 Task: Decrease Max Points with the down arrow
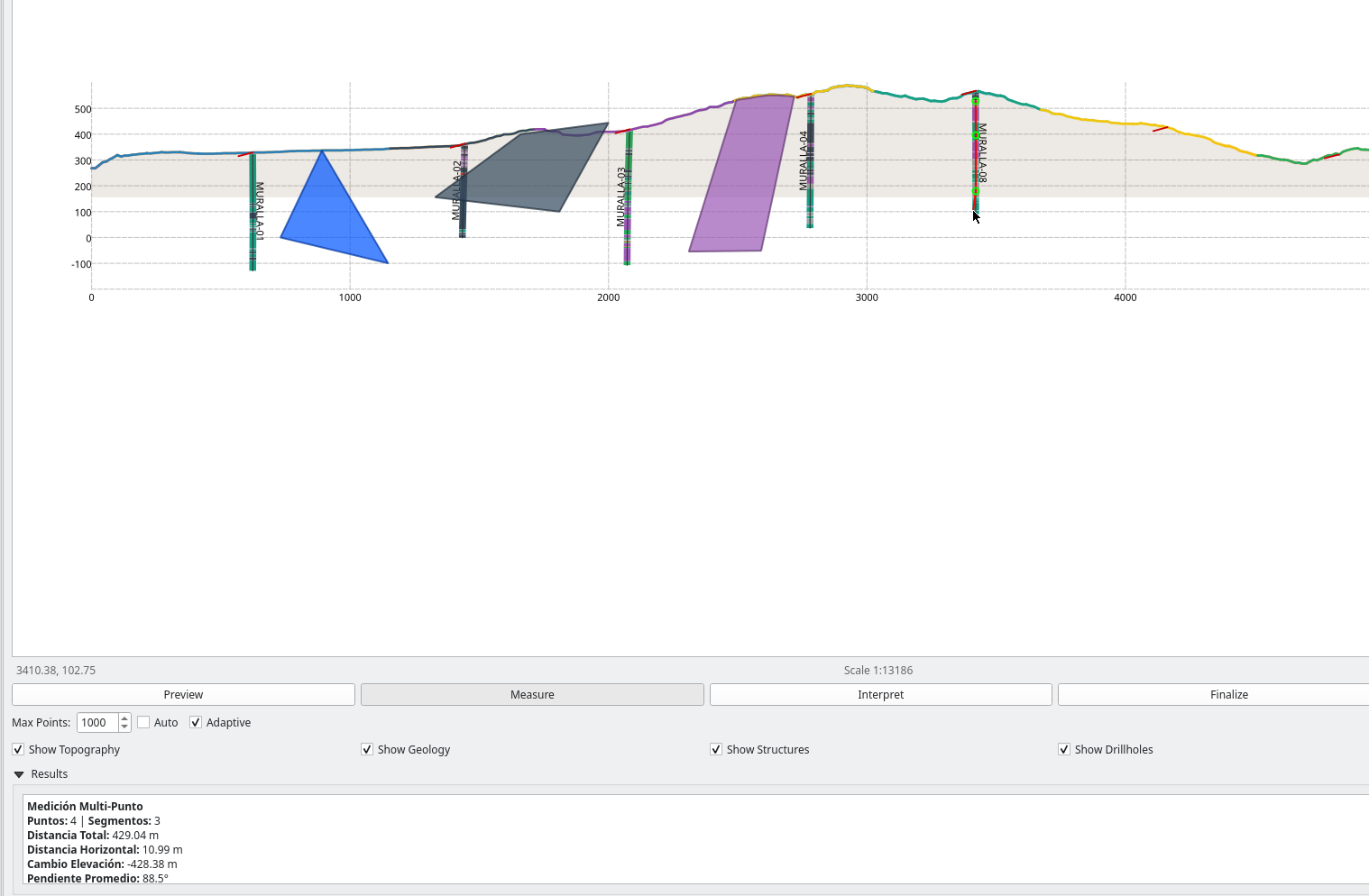(124, 727)
